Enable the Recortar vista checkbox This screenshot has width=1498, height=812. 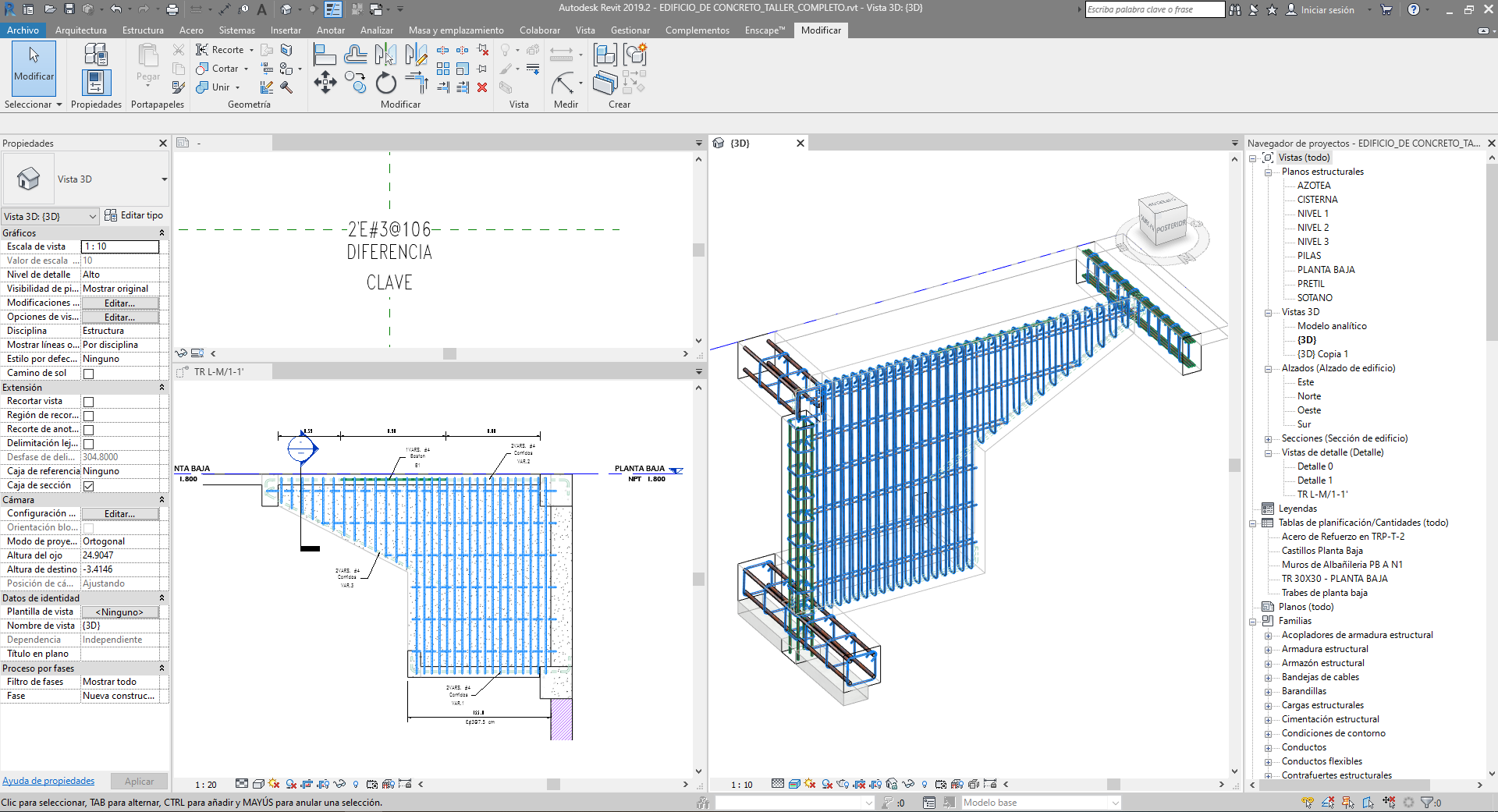88,402
